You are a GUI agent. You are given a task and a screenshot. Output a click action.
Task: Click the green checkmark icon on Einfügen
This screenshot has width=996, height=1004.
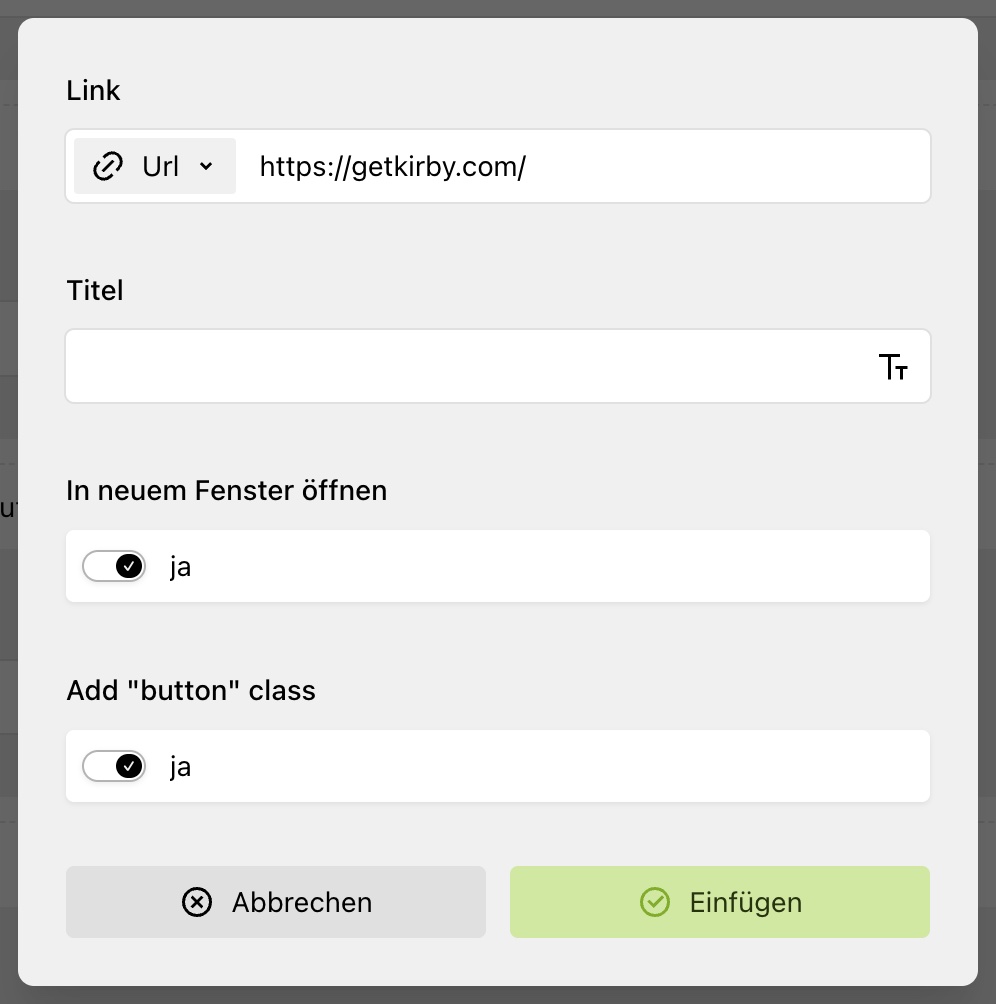coord(654,902)
